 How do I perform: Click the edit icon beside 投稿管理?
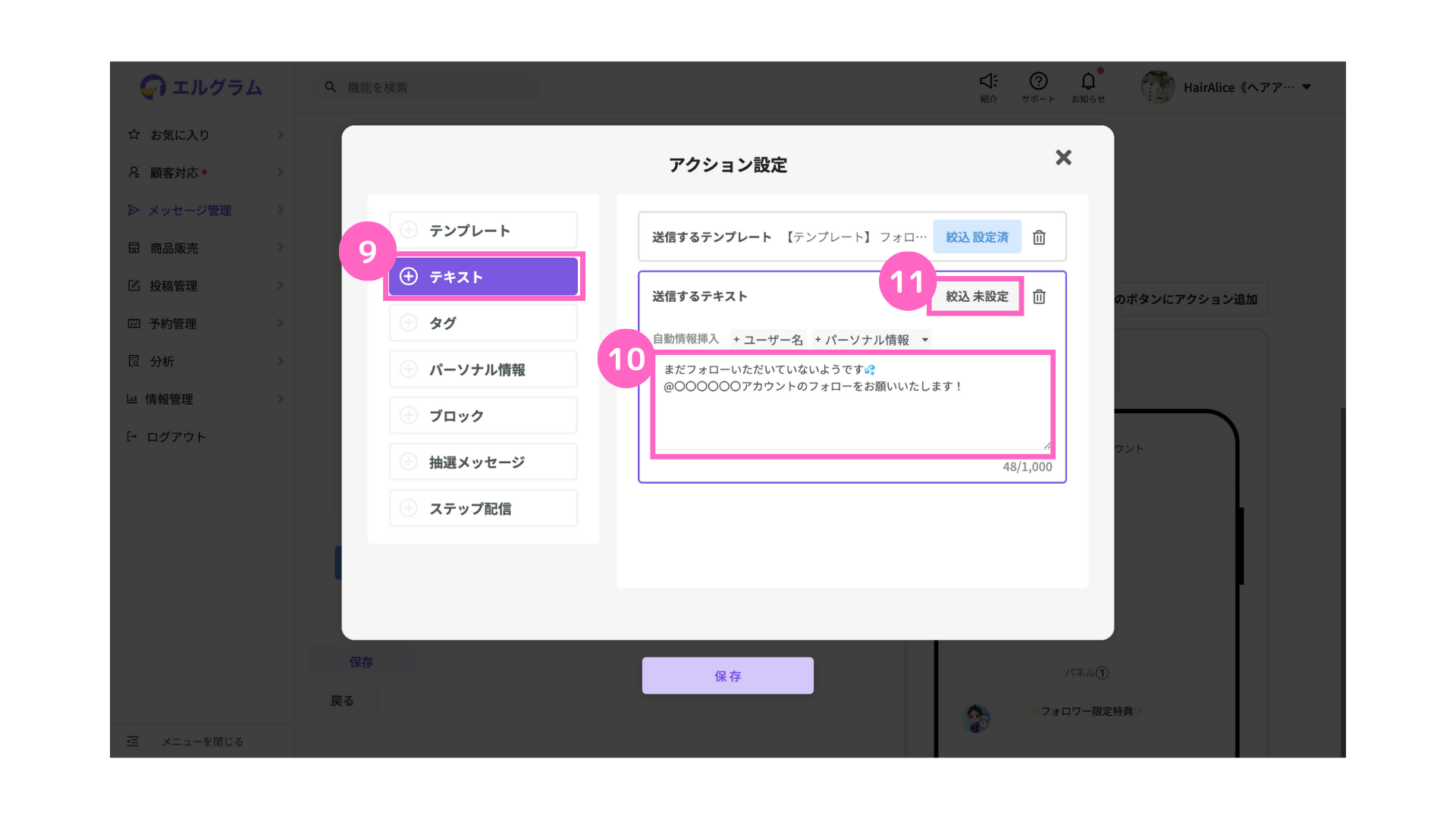134,286
